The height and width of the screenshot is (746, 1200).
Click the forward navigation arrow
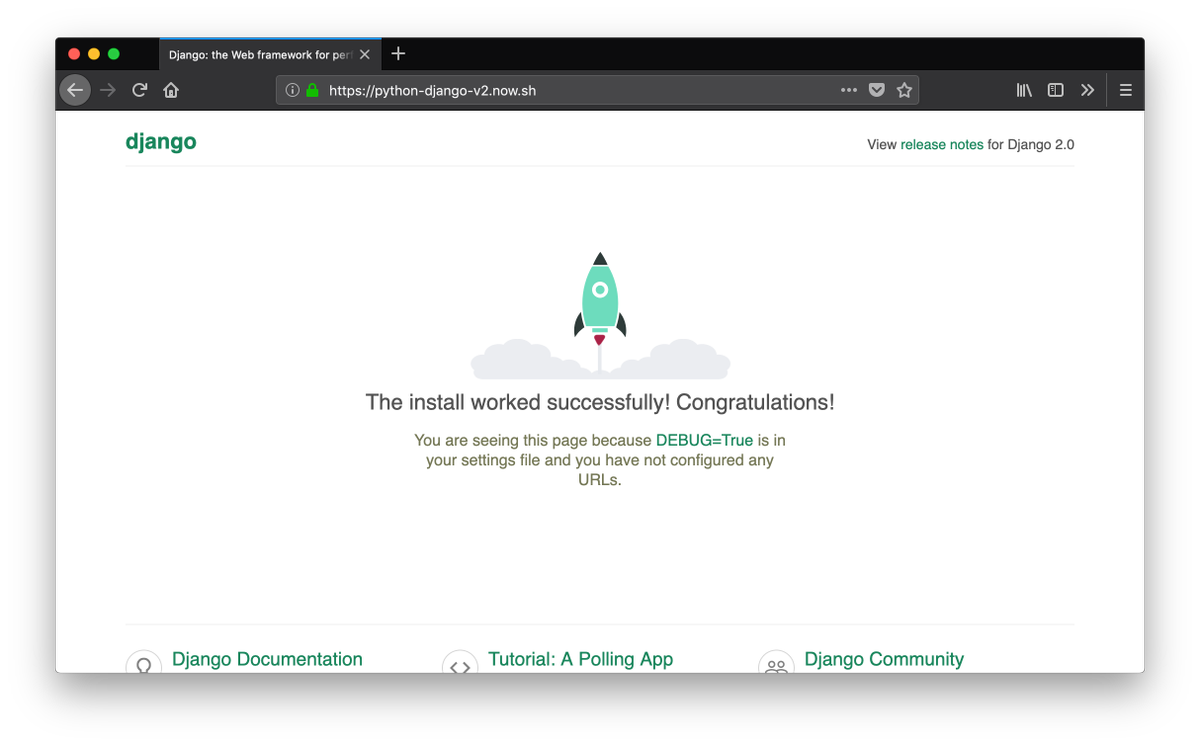tap(108, 90)
